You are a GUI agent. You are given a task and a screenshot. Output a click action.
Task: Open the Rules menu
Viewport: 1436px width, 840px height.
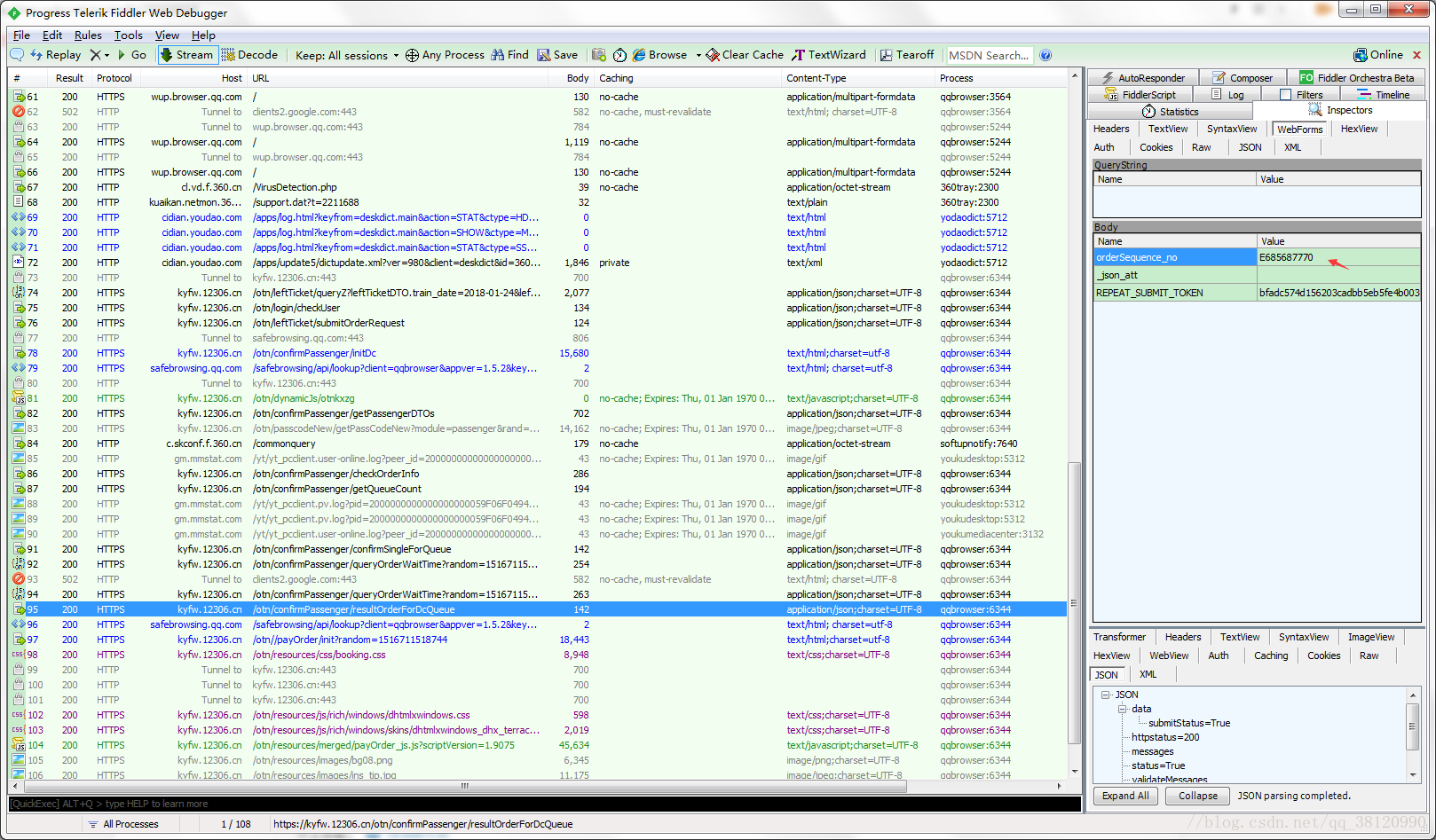[88, 35]
